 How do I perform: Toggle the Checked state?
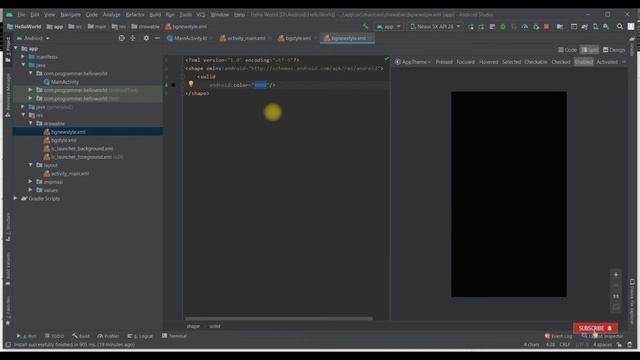click(561, 62)
